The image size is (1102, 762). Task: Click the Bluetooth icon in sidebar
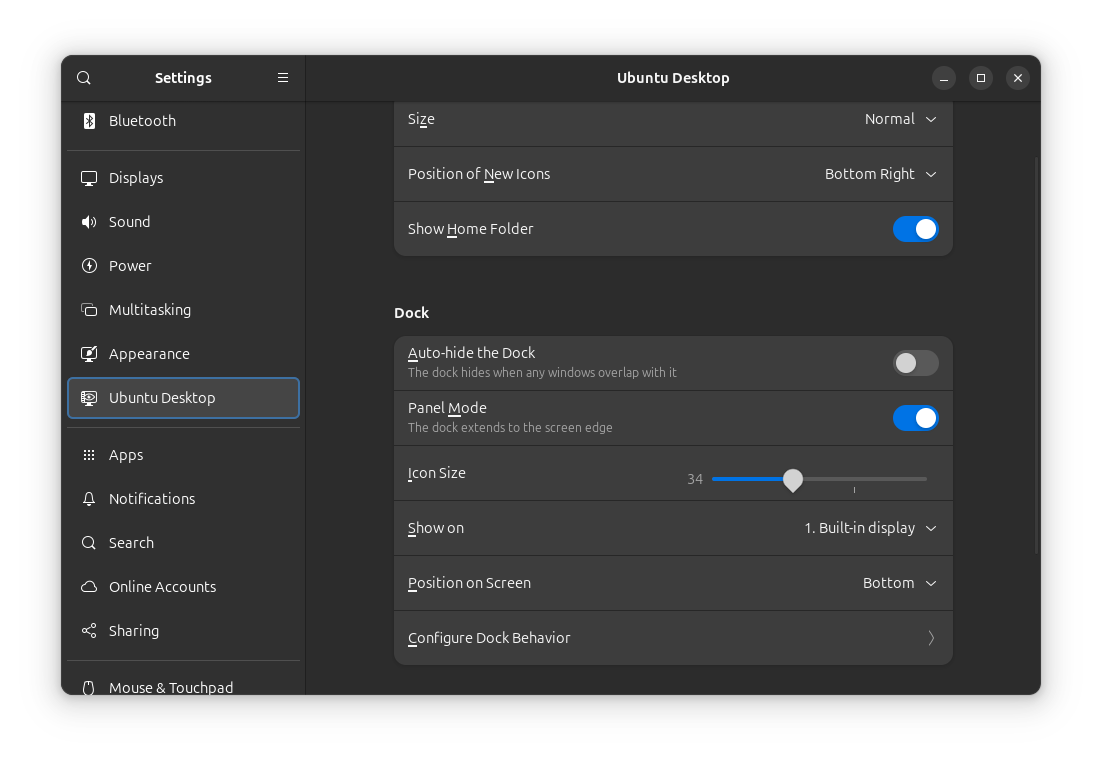89,121
